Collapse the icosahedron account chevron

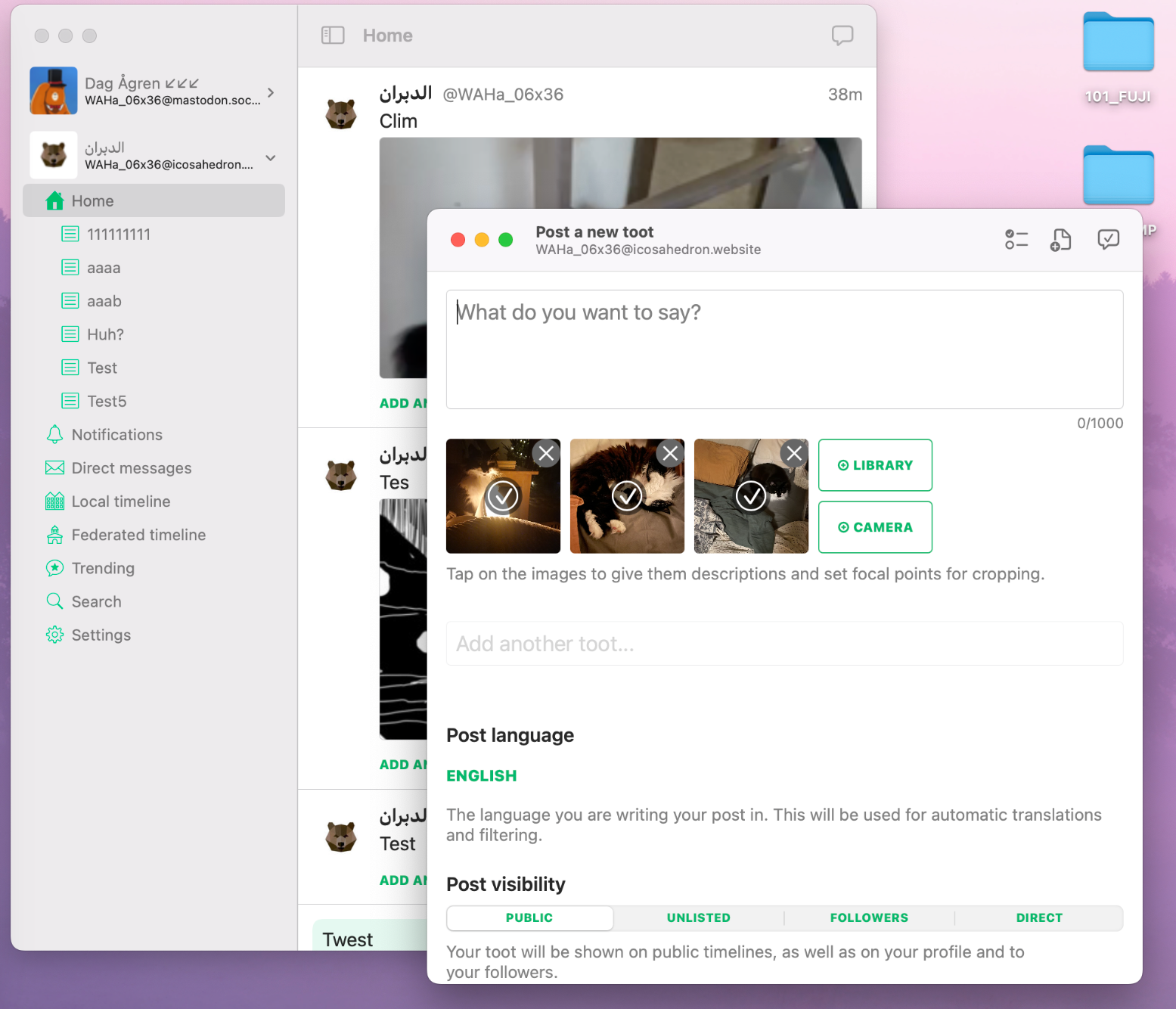coord(271,158)
